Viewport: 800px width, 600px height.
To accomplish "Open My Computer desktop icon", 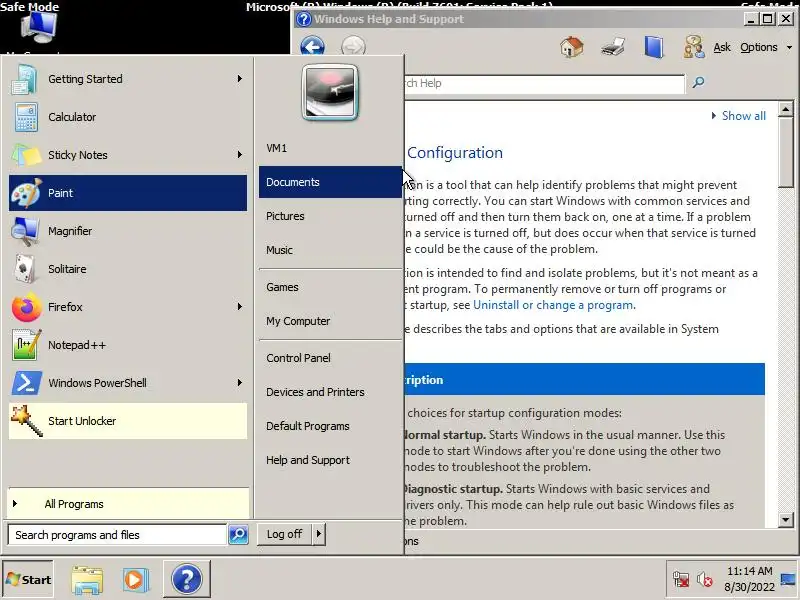I will (39, 28).
